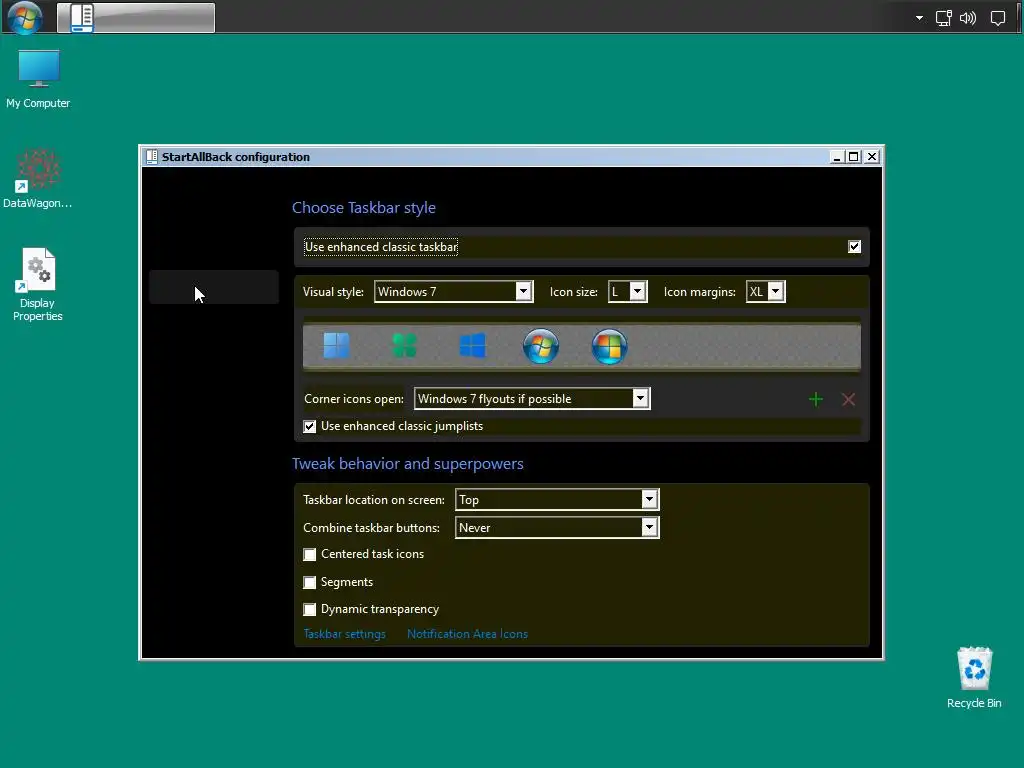Open the Notification Area Icons link
Image resolution: width=1024 pixels, height=768 pixels.
point(468,634)
